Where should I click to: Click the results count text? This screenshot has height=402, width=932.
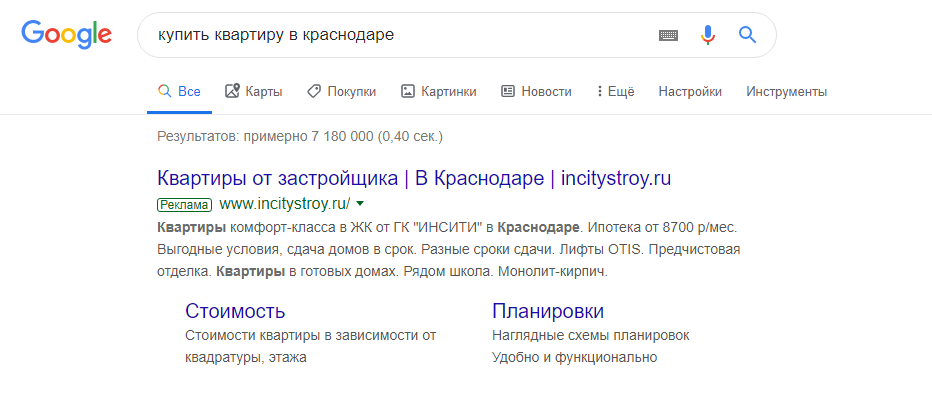[x=300, y=137]
